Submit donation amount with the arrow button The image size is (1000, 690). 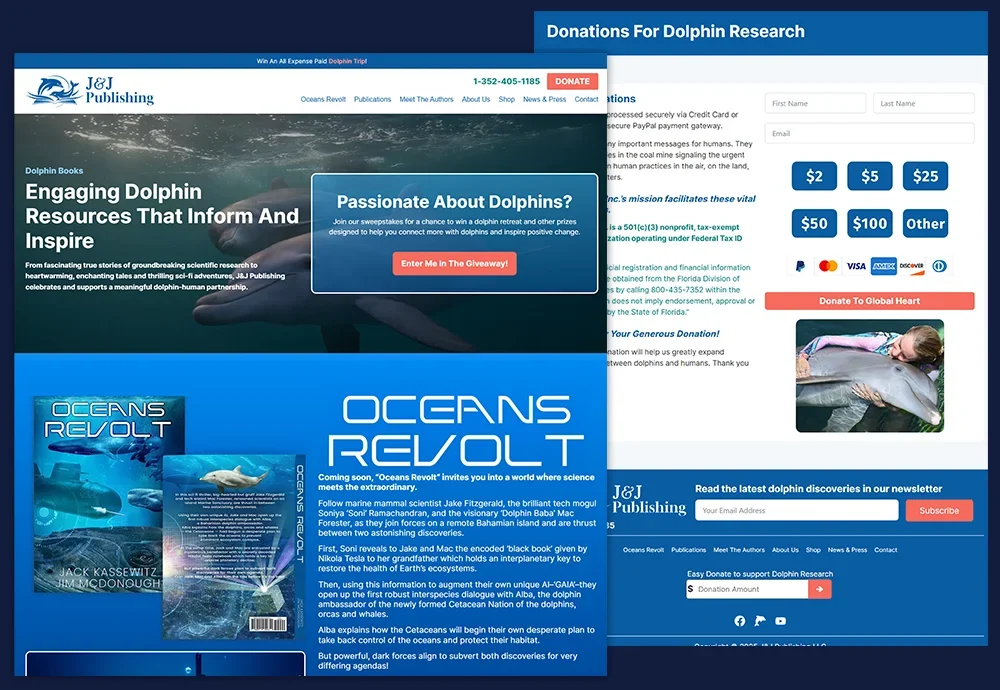(x=820, y=589)
